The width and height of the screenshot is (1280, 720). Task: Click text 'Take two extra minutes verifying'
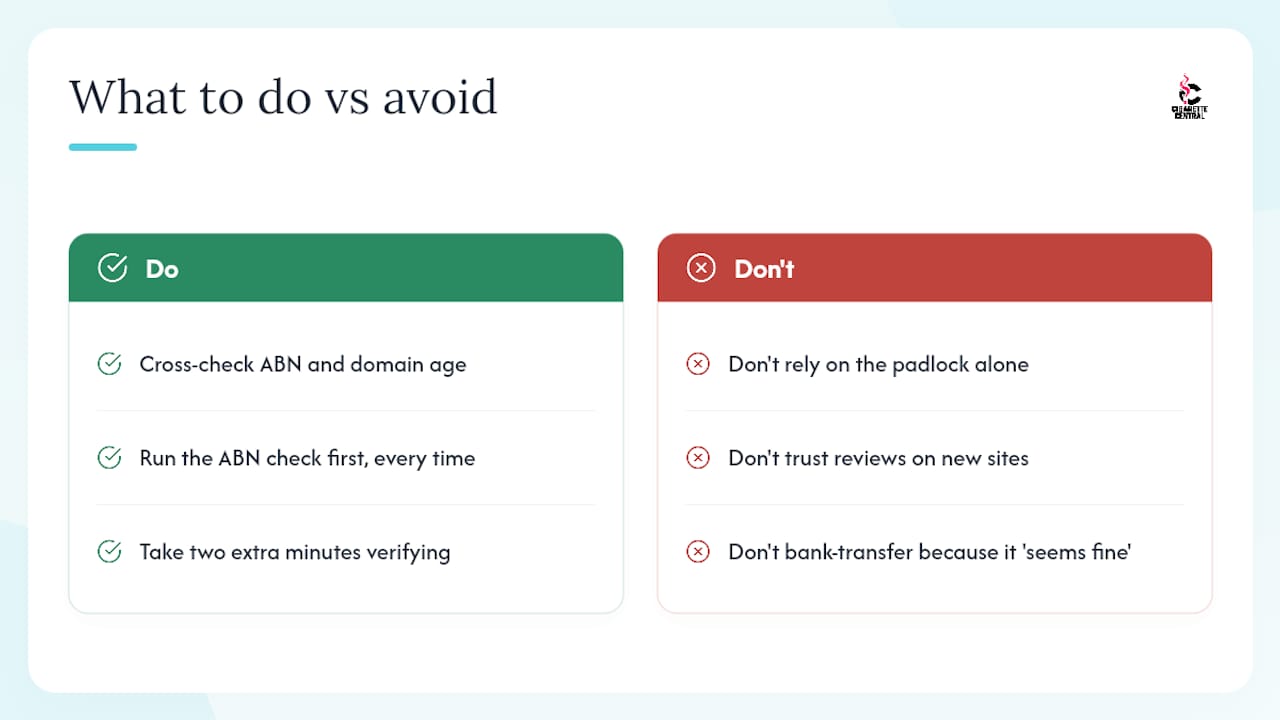point(295,552)
